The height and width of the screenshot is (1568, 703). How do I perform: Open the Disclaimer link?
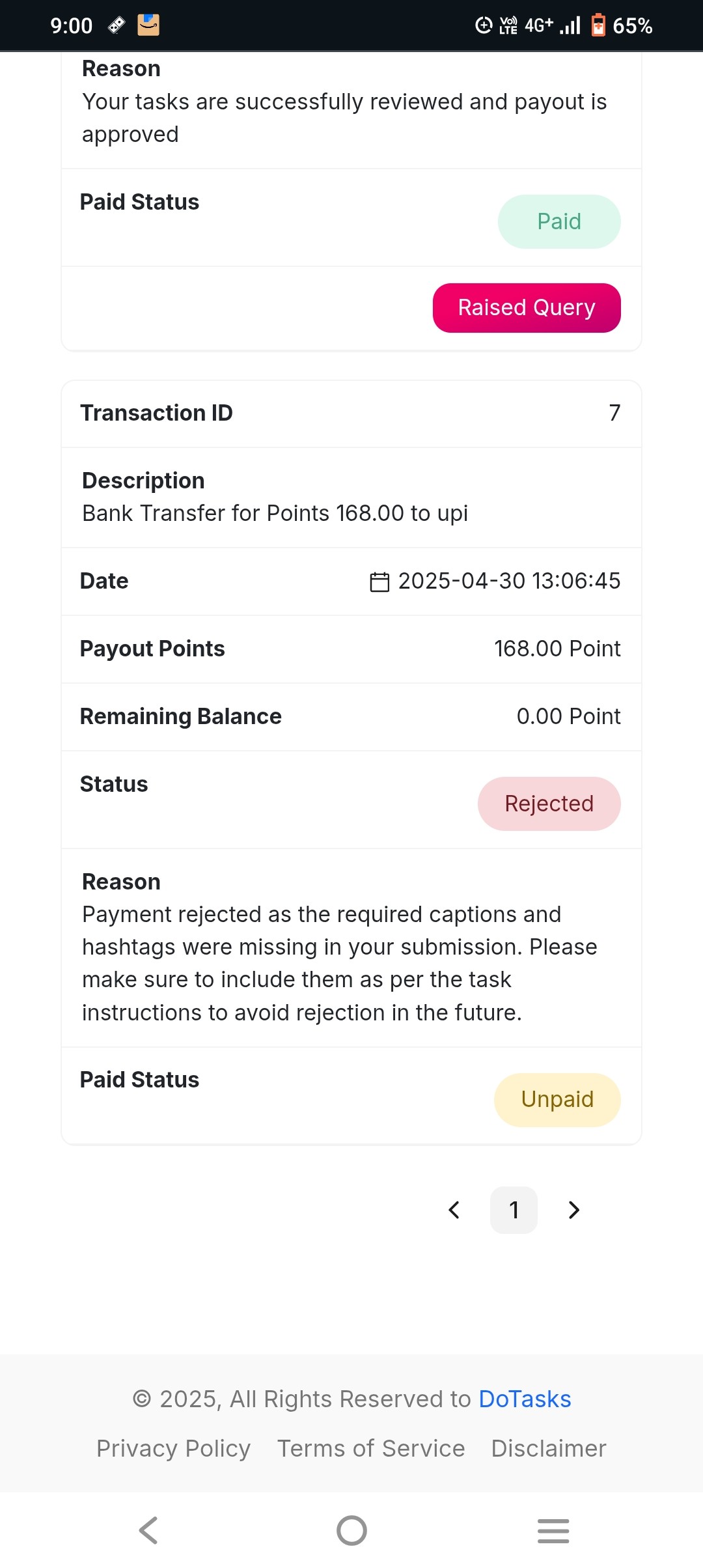tap(549, 1448)
